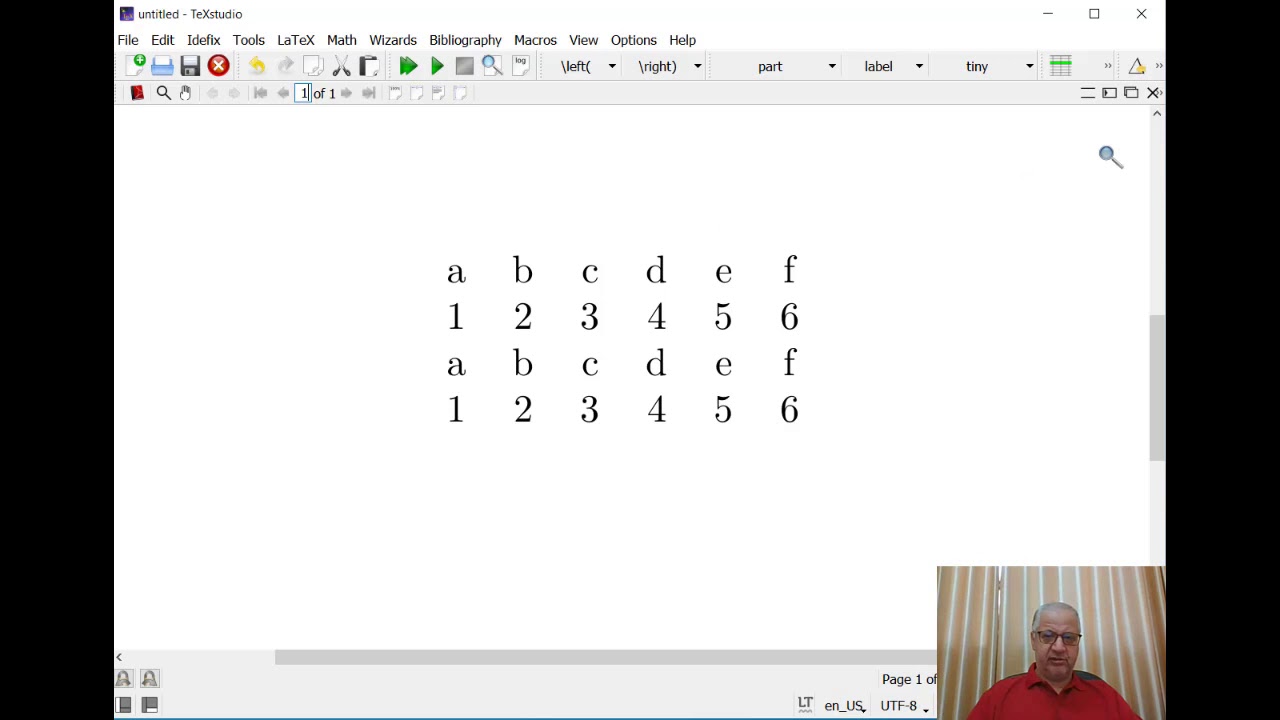Create a new document with the New icon

coord(136,66)
